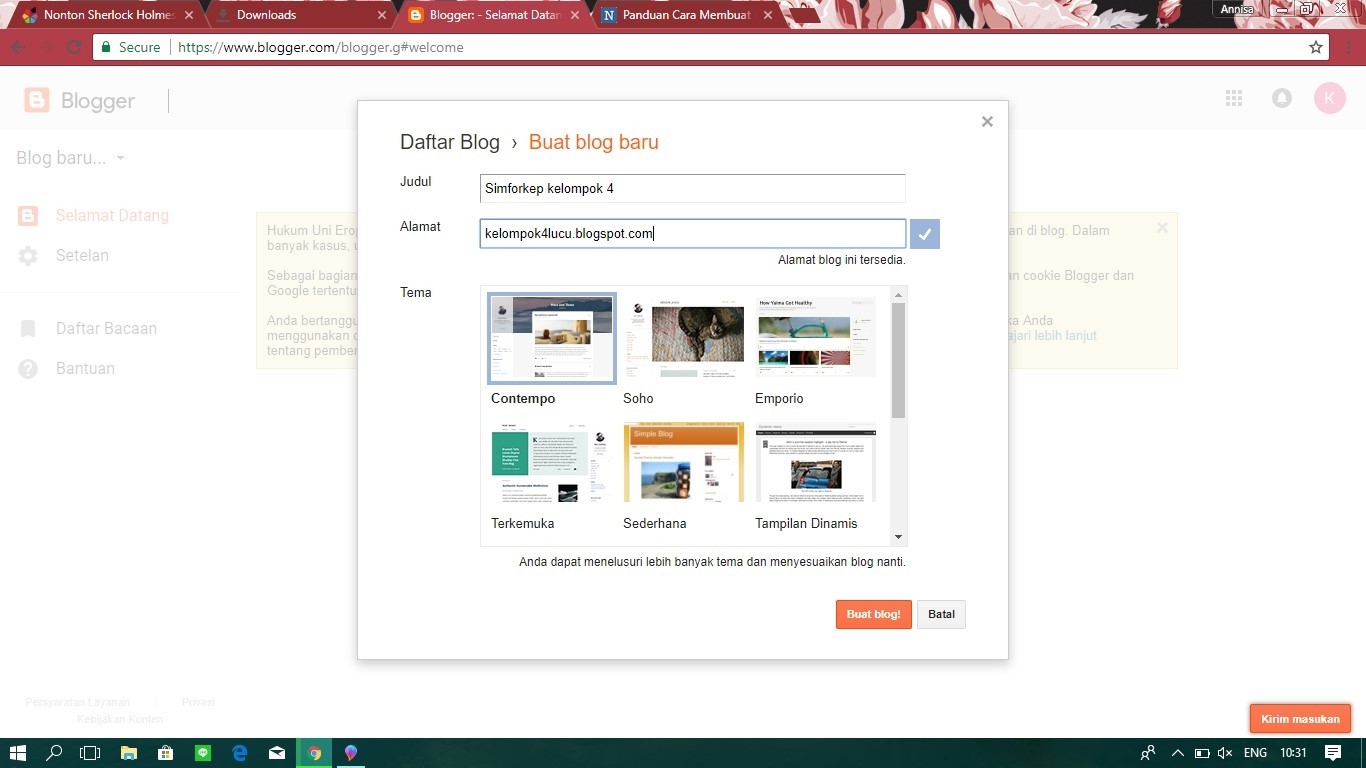Open Setelan in the sidebar

tap(82, 256)
